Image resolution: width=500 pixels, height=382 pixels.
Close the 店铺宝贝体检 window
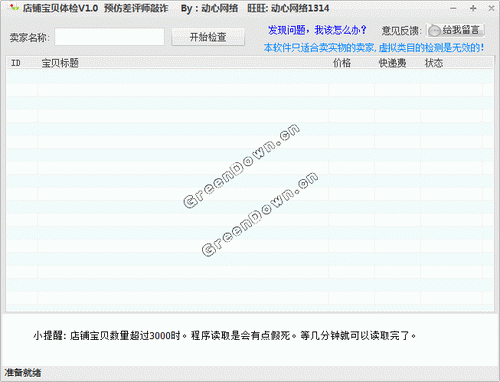(x=491, y=8)
